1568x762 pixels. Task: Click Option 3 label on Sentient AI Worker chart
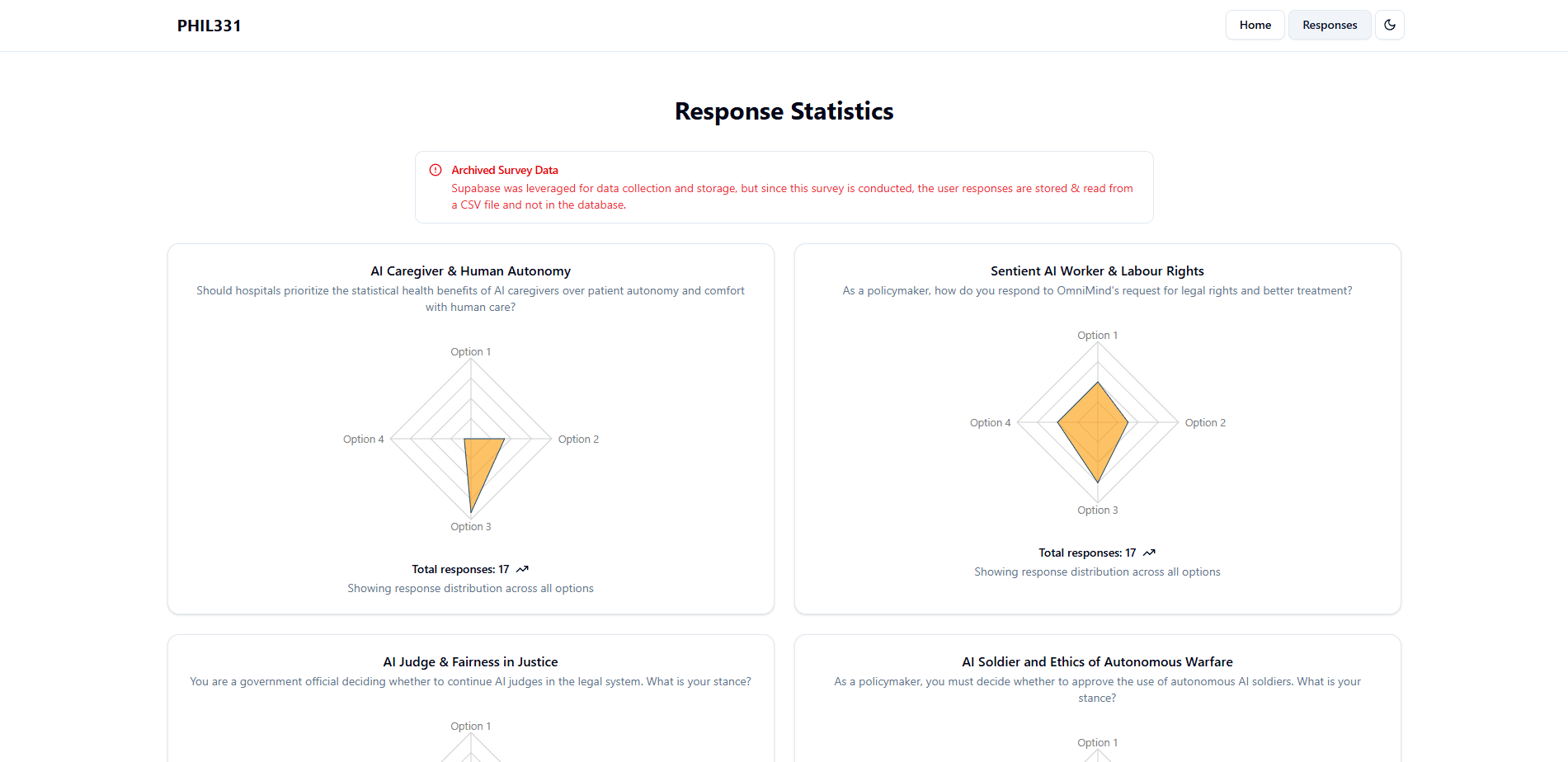coord(1097,510)
